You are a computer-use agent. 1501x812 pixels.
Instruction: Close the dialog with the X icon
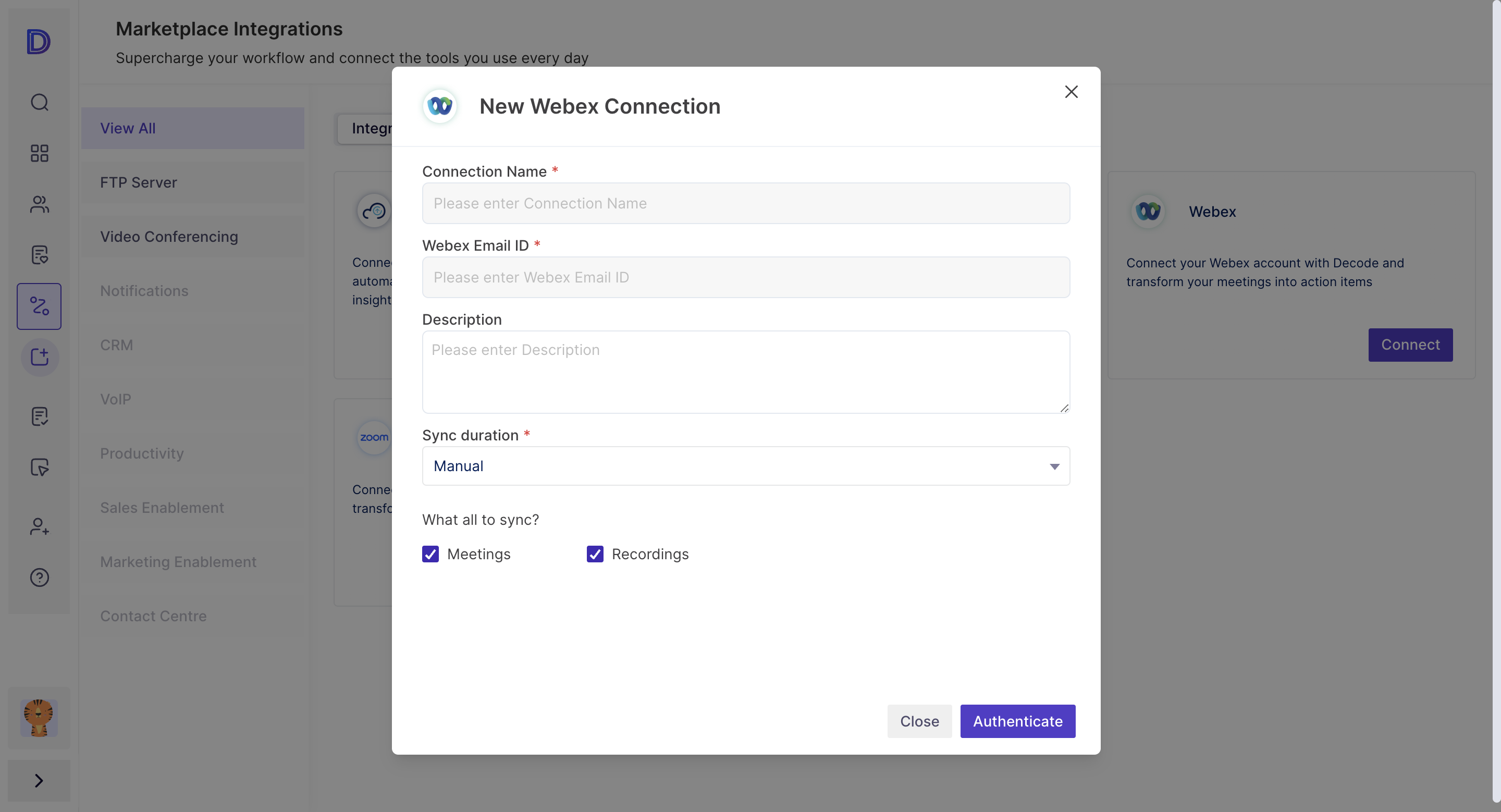[1071, 91]
